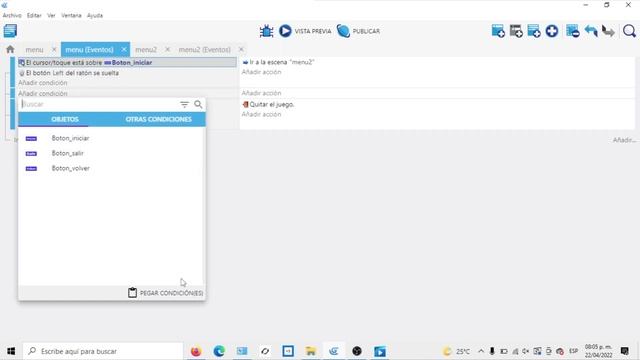Viewport: 640px width, 360px height.
Task: Open the menu2 (Eventos) tab
Action: pyautogui.click(x=204, y=49)
